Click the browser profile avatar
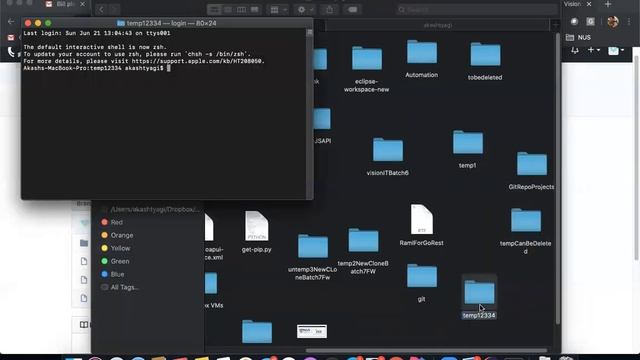 613,22
